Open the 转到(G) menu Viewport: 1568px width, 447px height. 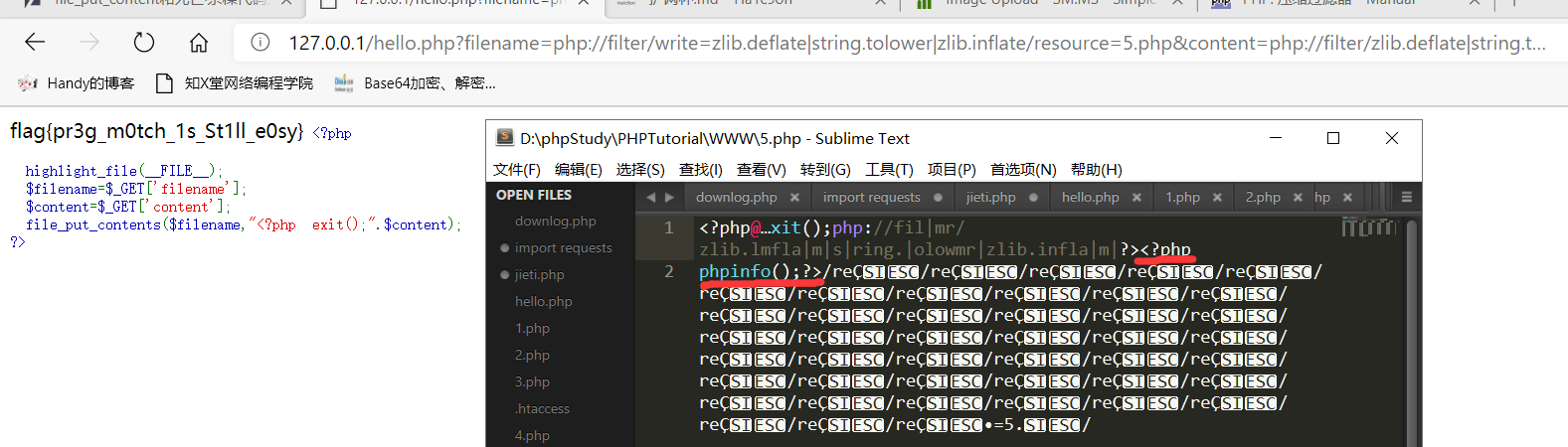pos(825,170)
